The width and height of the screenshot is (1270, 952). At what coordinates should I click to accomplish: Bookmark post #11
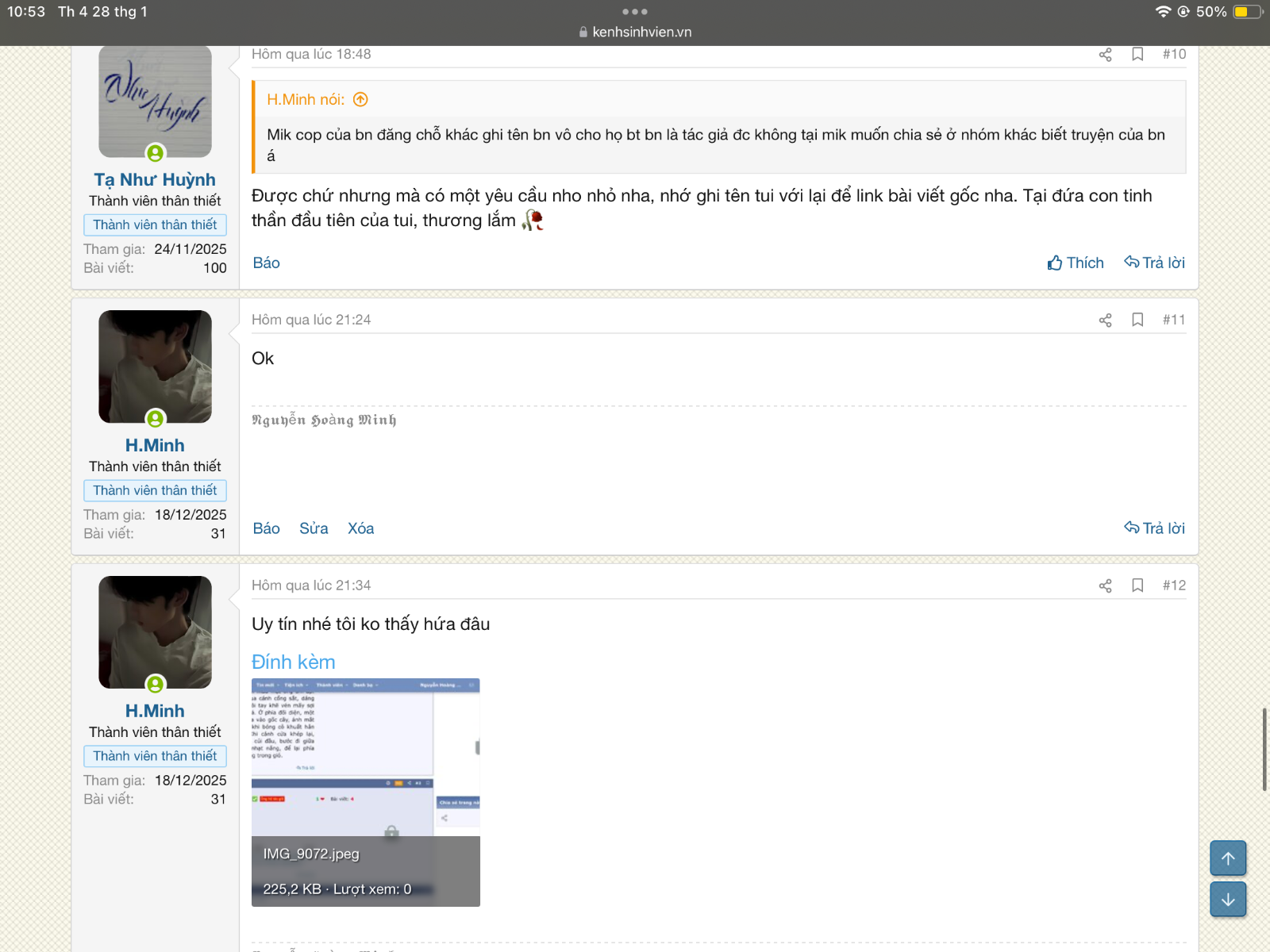[1137, 320]
